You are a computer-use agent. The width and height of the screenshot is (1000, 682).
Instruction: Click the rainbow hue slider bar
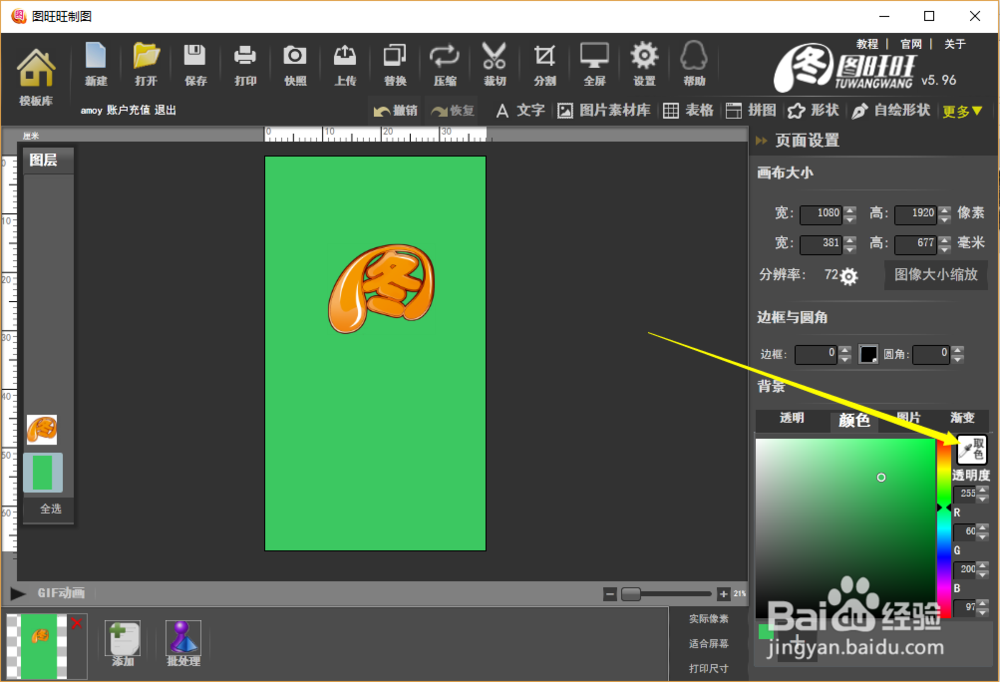tap(944, 528)
